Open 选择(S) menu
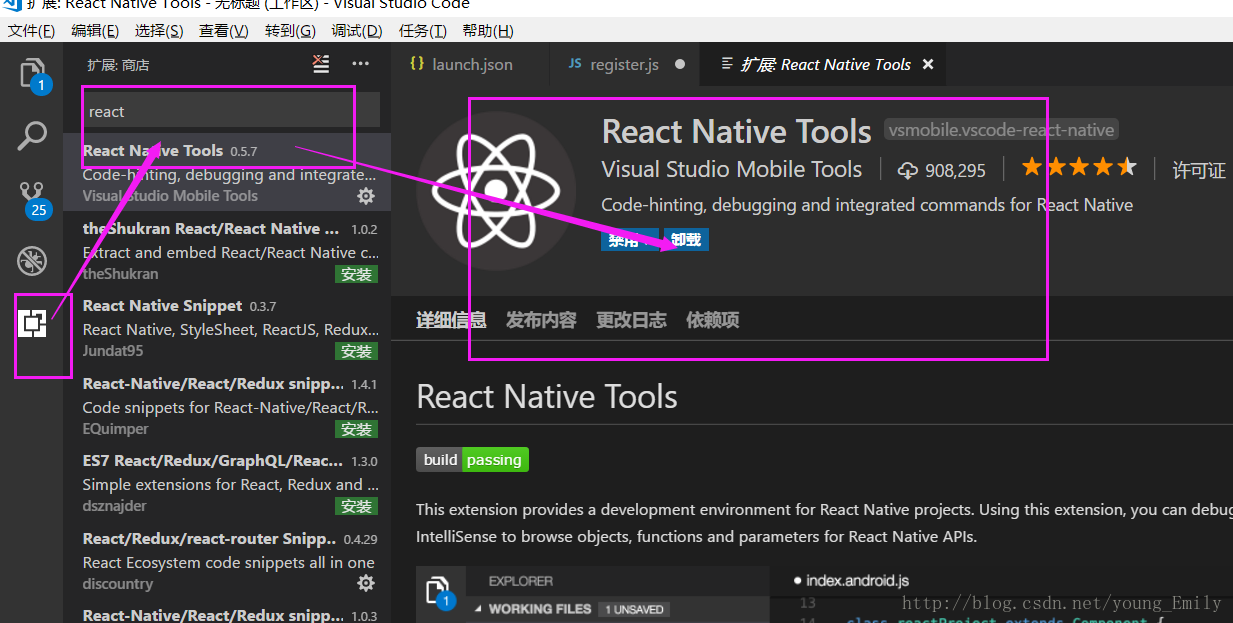 point(159,31)
